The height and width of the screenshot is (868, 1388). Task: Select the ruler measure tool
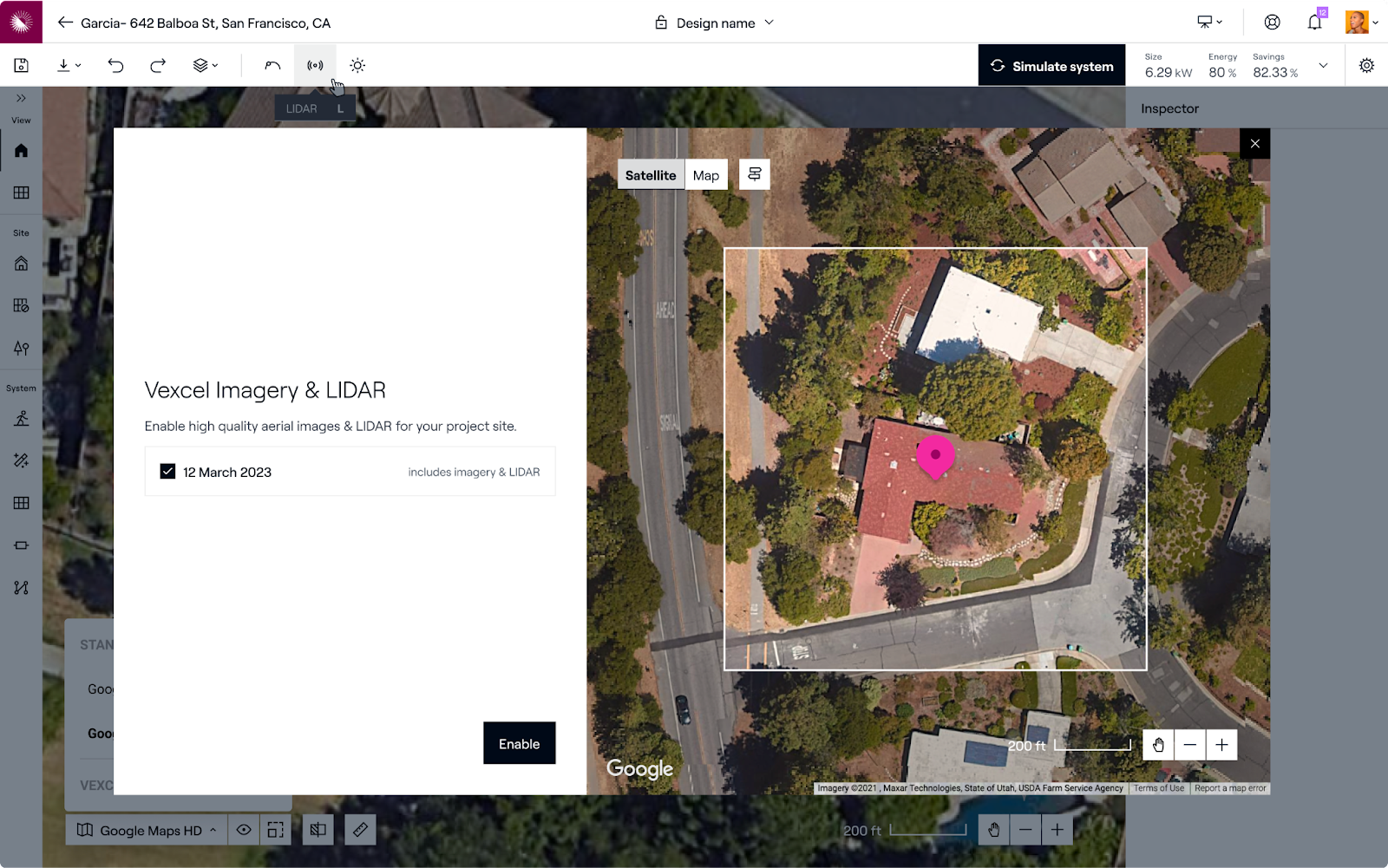coord(360,830)
